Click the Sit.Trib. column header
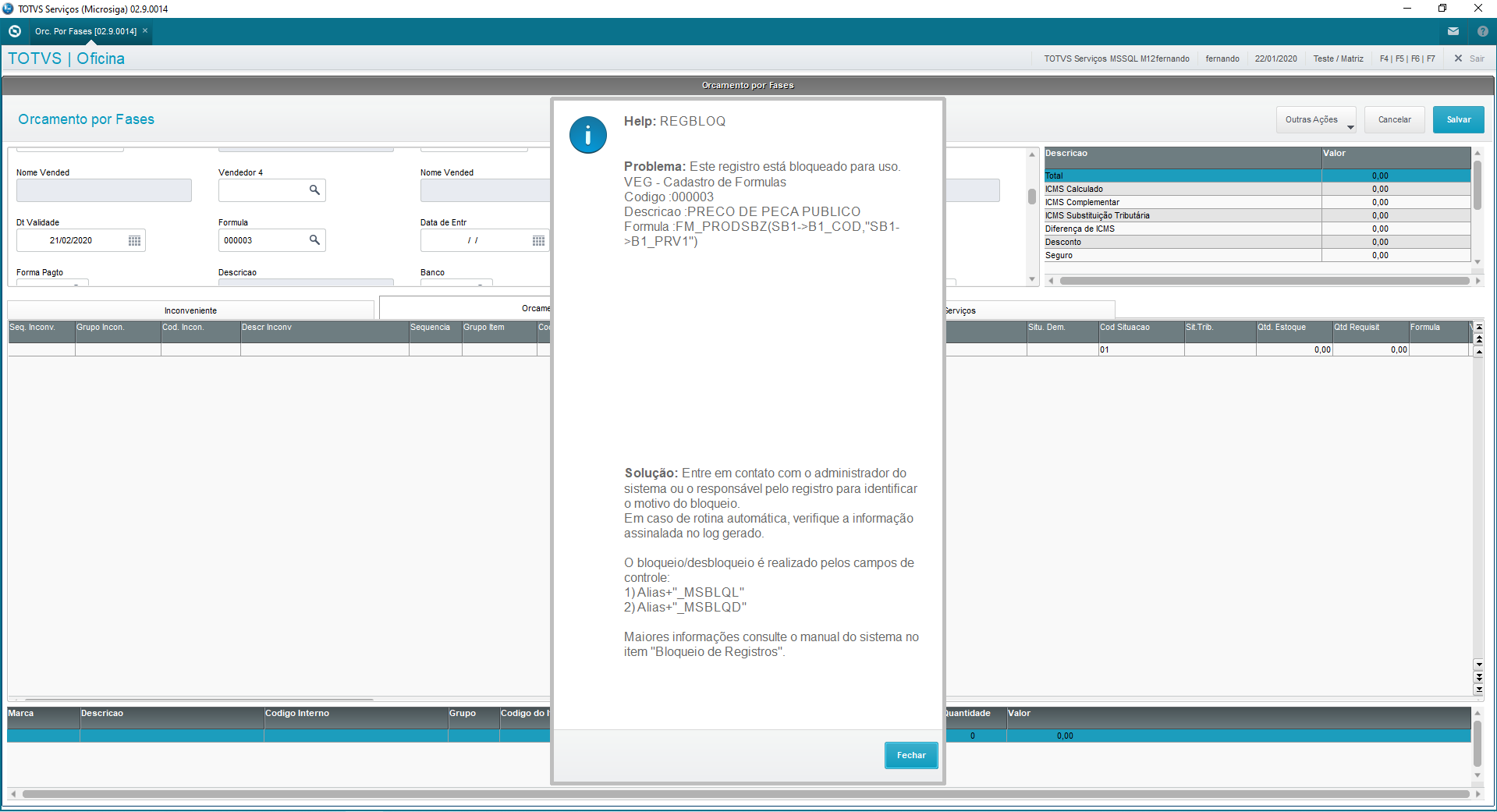 1220,332
